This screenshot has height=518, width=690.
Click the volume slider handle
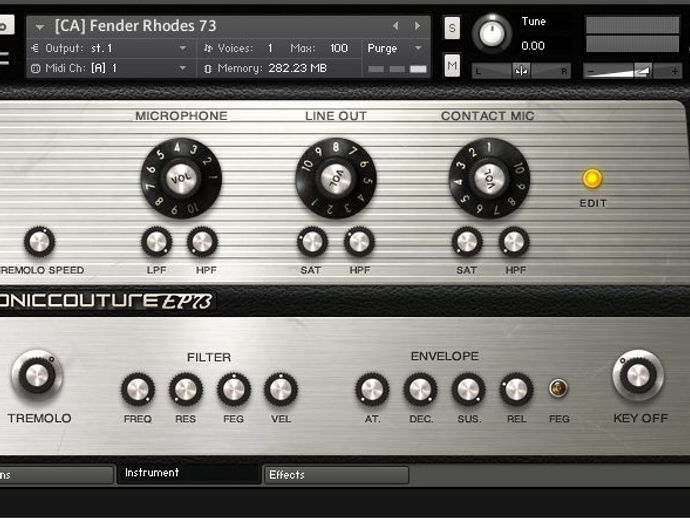643,71
